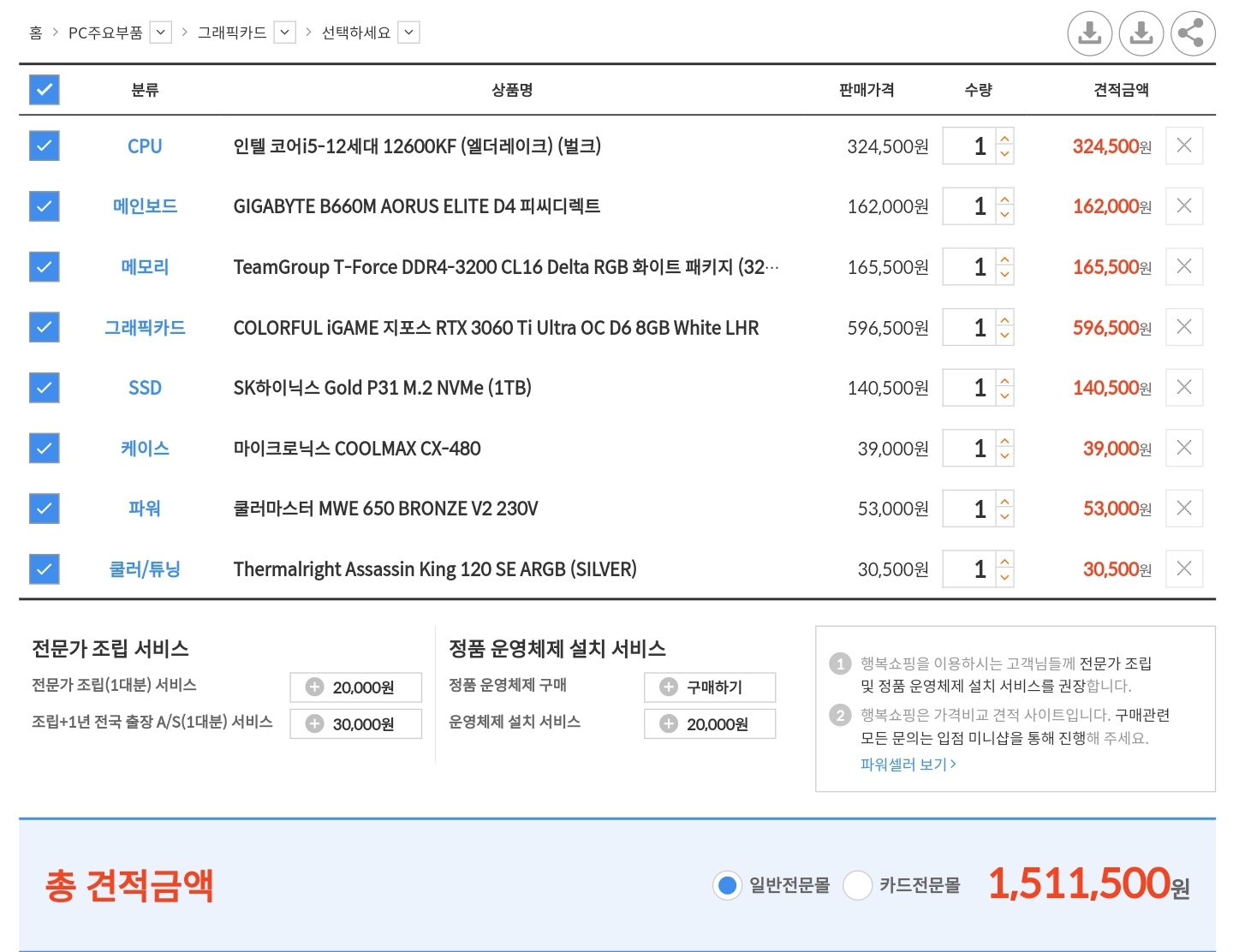Decrease CPU quantity with the down arrow

[x=1005, y=155]
